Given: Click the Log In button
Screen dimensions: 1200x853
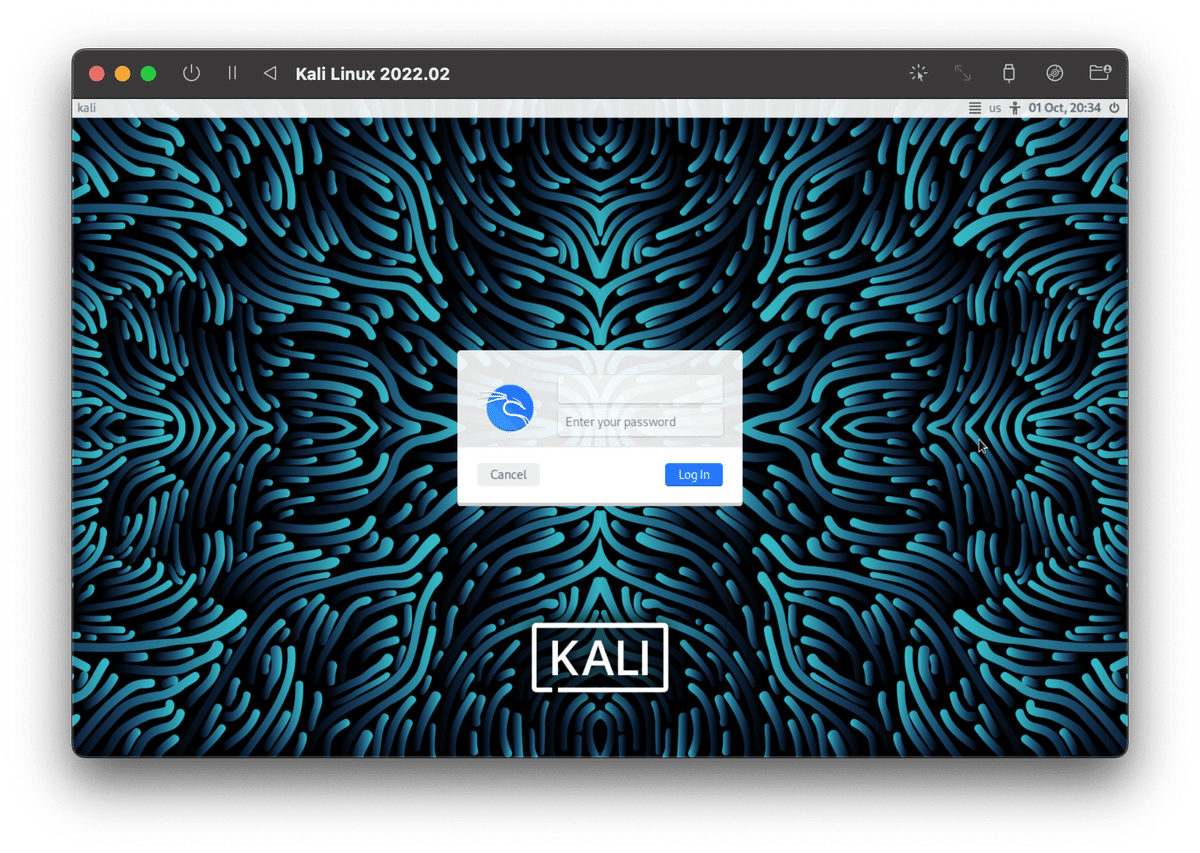Looking at the screenshot, I should [x=694, y=475].
